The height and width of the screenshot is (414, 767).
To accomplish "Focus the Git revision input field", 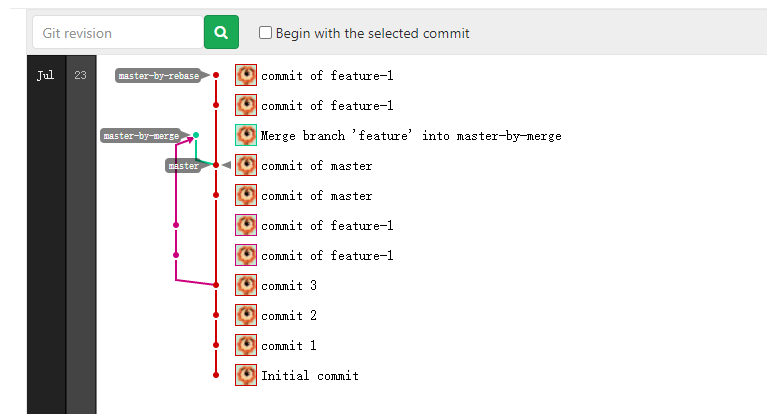I will [118, 32].
